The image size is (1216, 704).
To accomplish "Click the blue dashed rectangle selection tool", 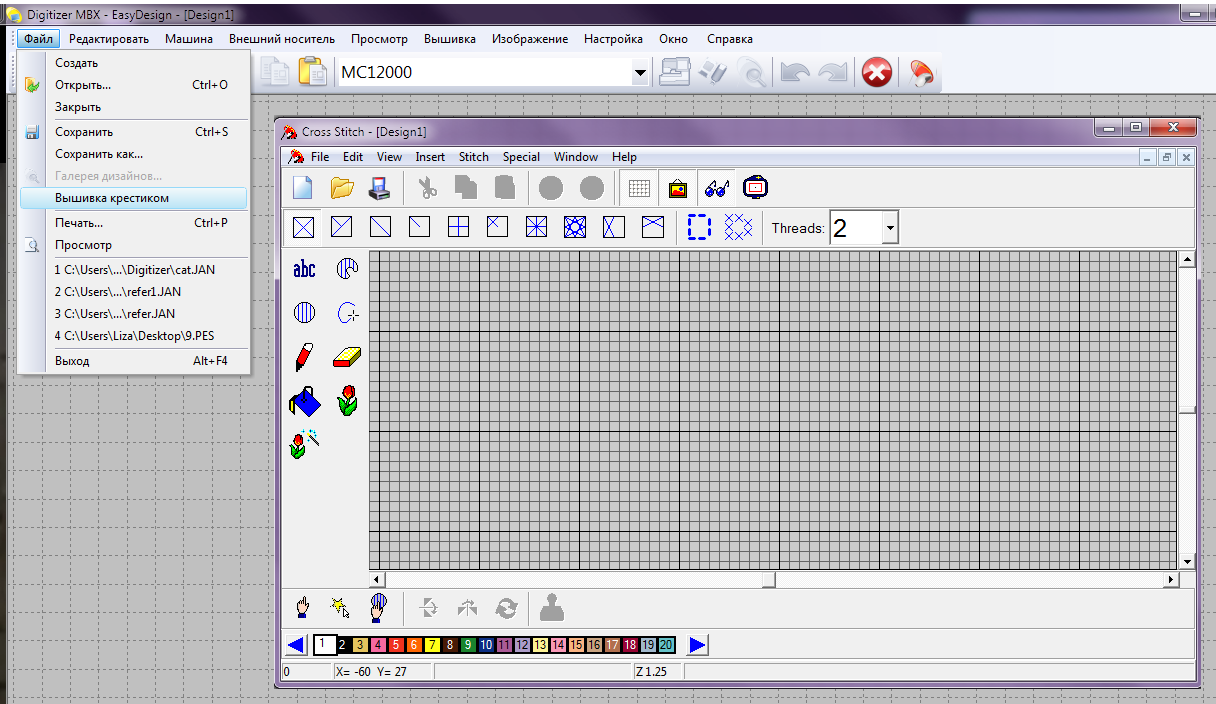I will pyautogui.click(x=699, y=227).
